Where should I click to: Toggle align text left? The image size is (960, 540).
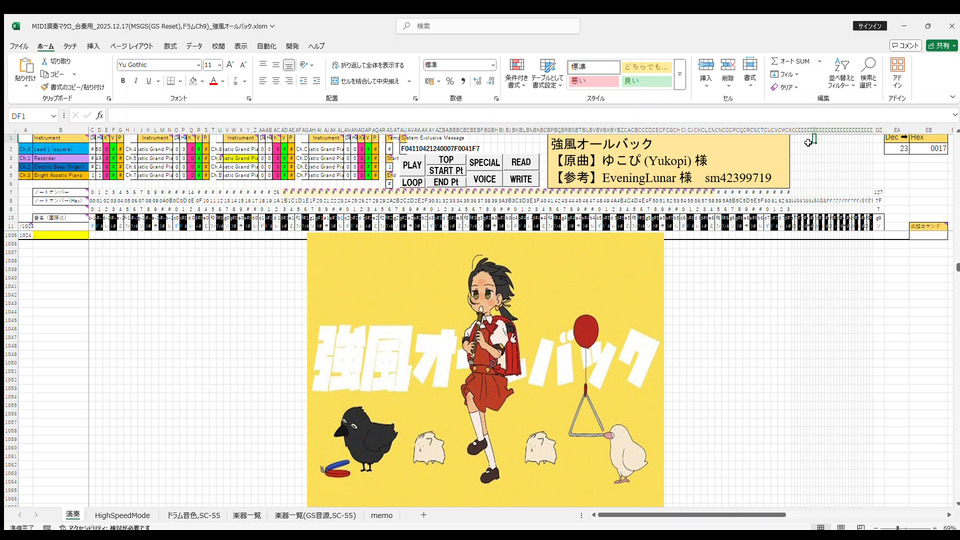click(263, 81)
